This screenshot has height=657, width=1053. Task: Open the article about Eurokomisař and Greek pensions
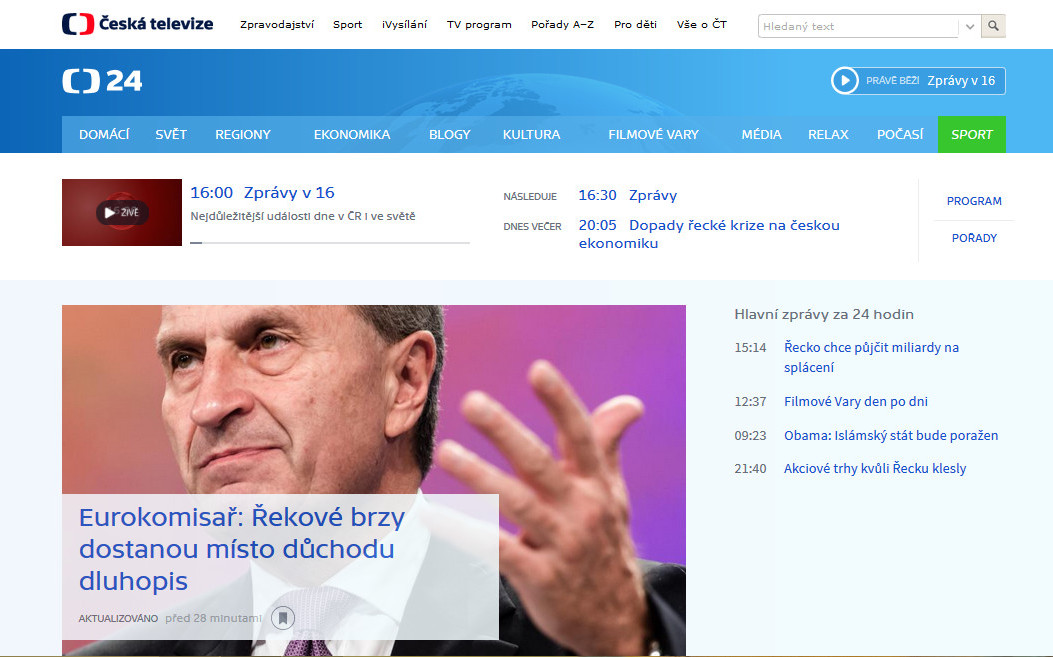[242, 545]
